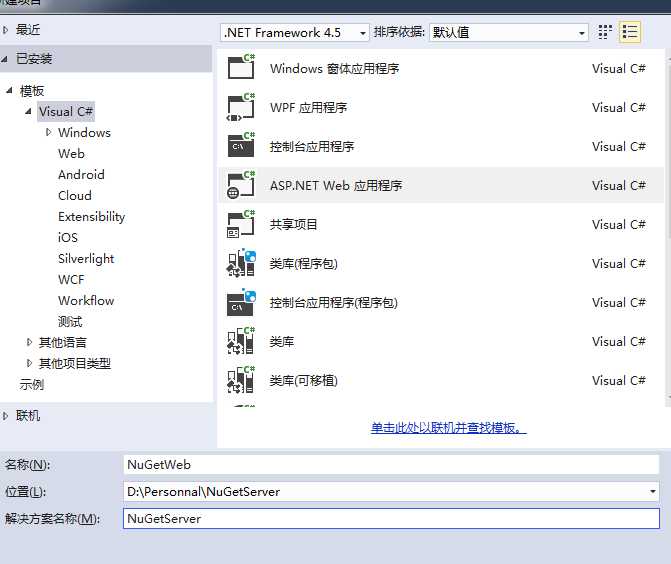
Task: Open the 位置 location path dropdown arrow
Action: click(653, 492)
